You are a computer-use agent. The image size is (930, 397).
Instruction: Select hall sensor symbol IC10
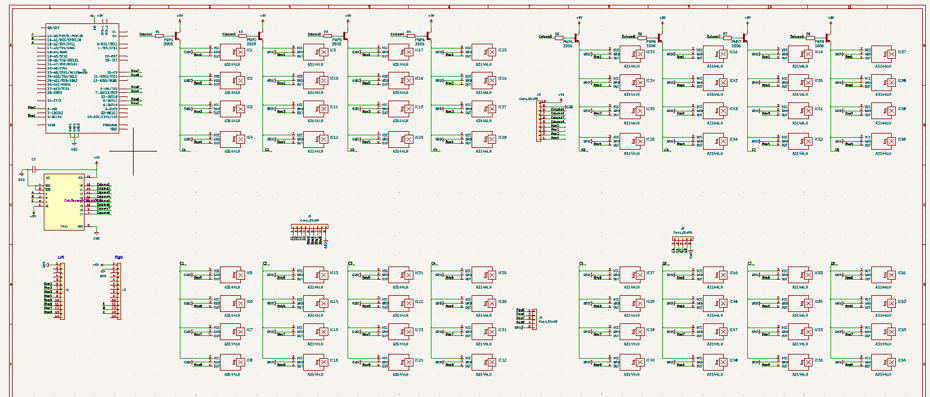tap(315, 80)
